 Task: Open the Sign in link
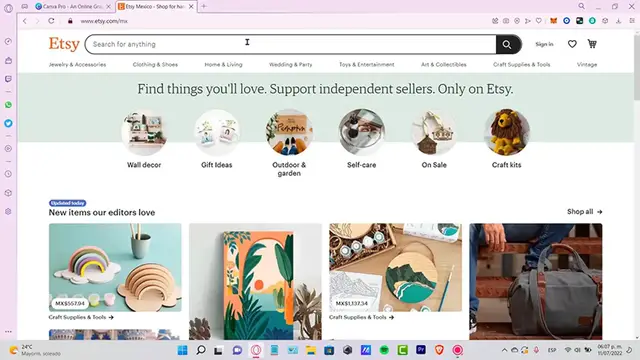pos(544,44)
